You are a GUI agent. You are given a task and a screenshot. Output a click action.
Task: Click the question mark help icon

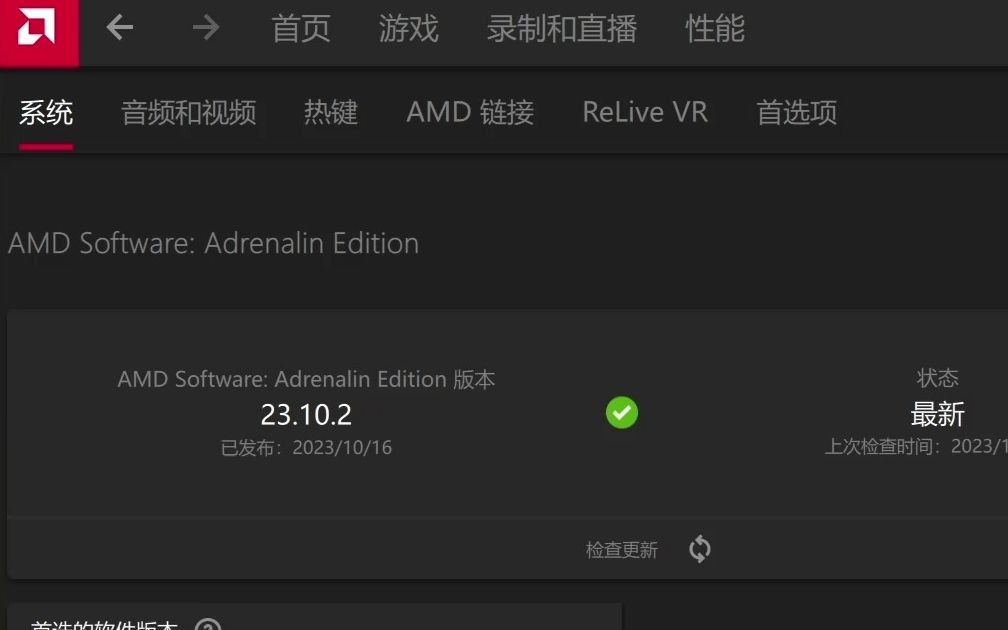[x=208, y=625]
